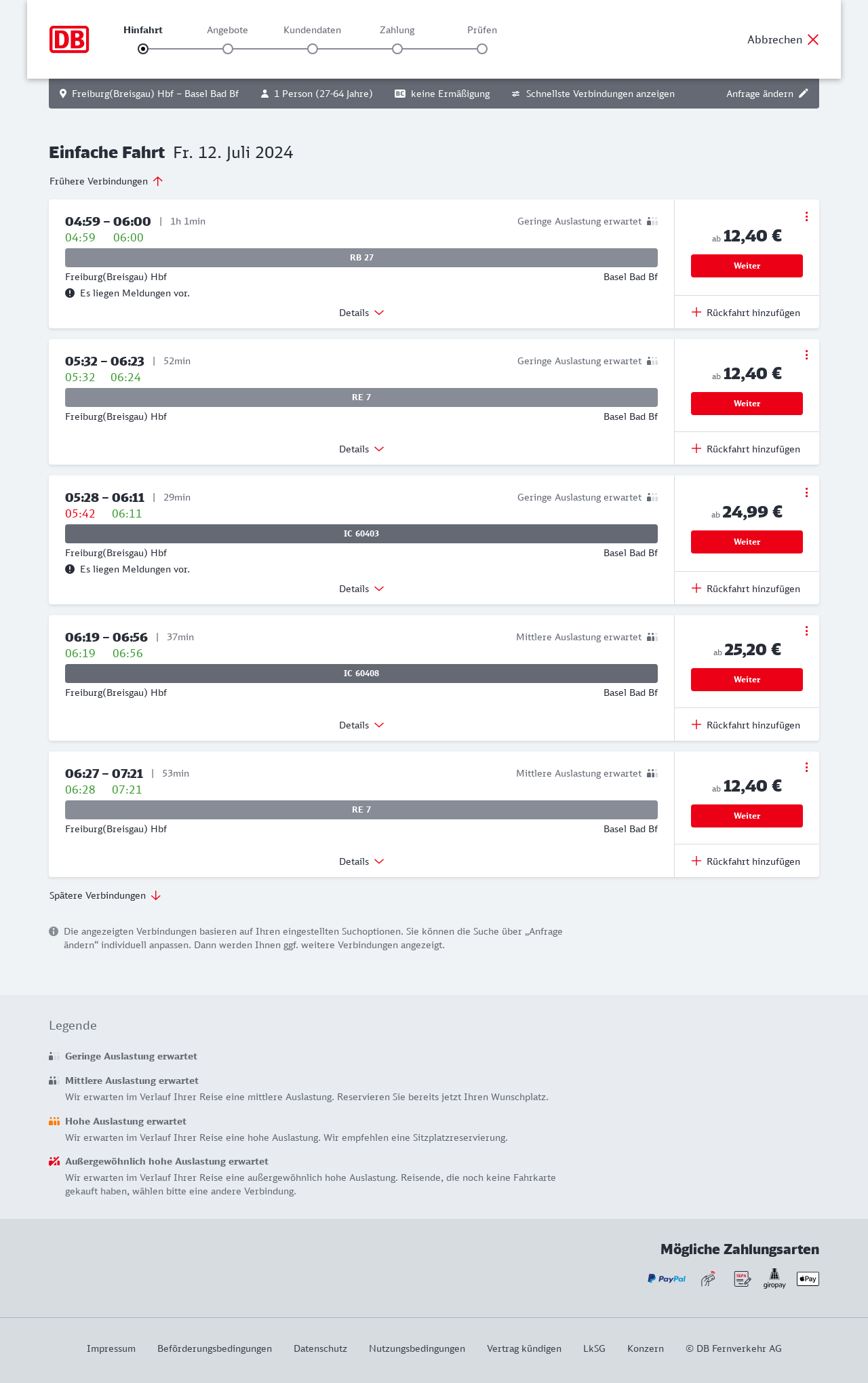This screenshot has height=1383, width=868.
Task: Expand Details for the 05:32 RE 7 connection
Action: pos(361,449)
